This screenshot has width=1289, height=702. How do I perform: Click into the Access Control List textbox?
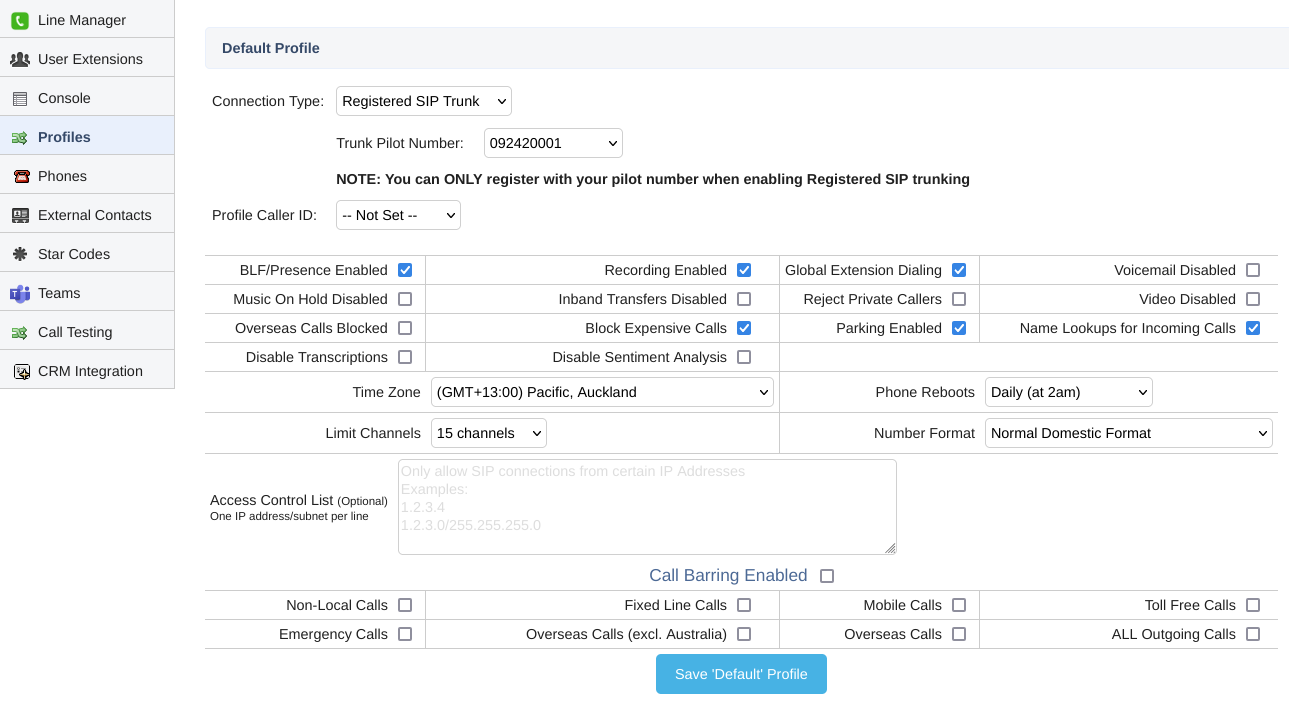646,506
